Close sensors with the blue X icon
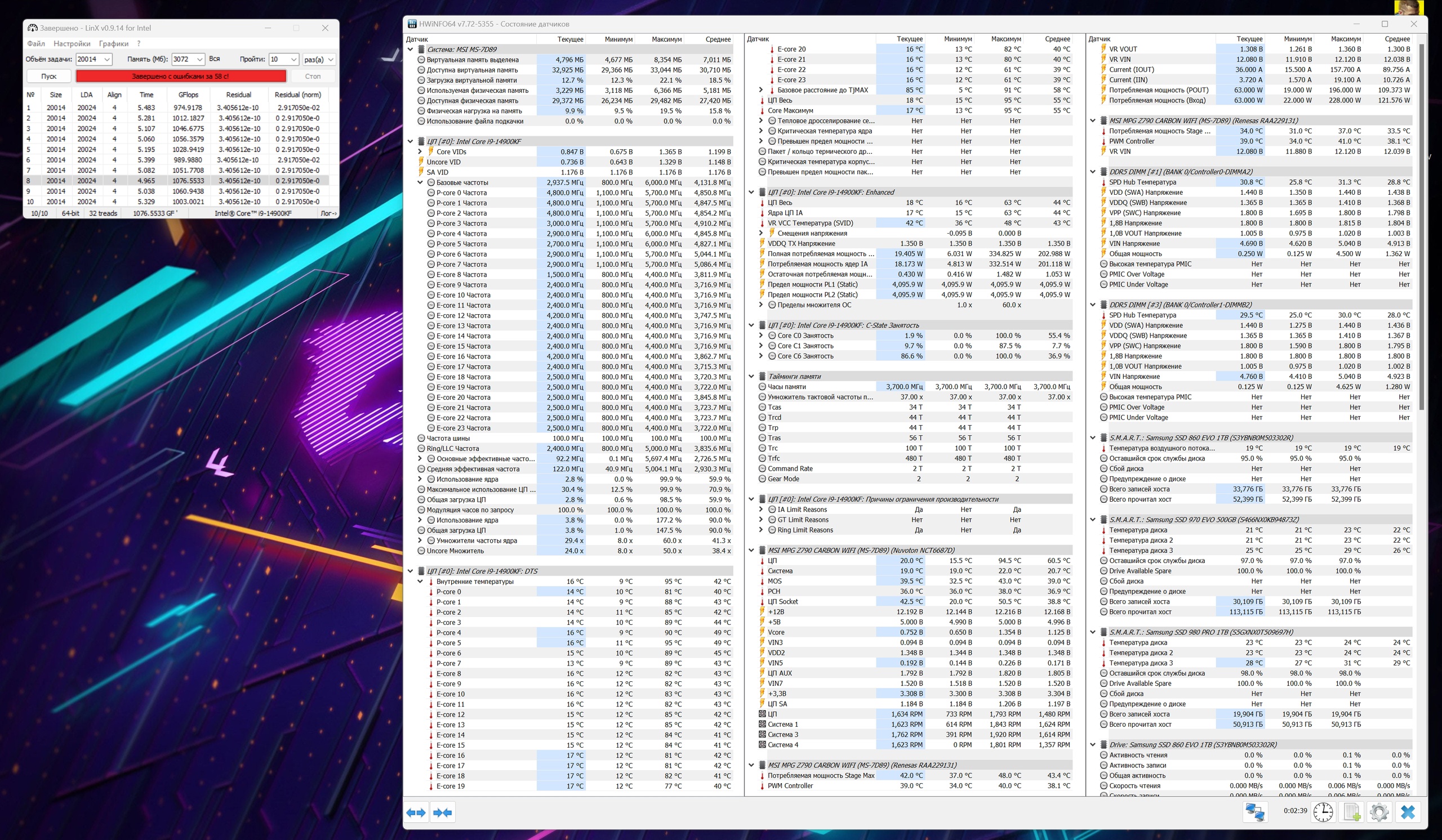Screen dimensions: 1442x840 [x=1408, y=812]
